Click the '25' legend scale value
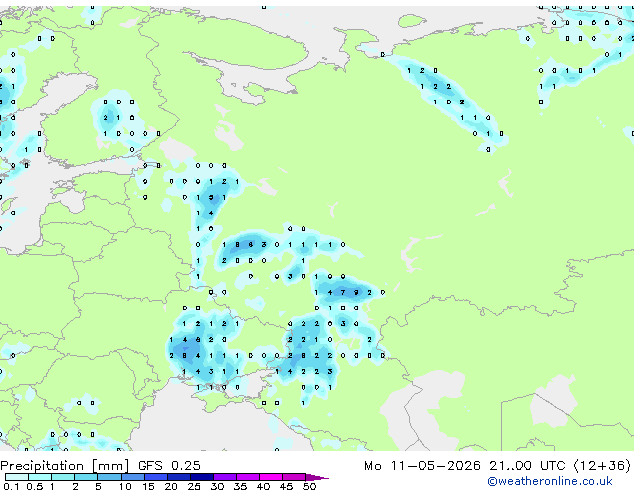This screenshot has width=634, height=490. pyautogui.click(x=194, y=486)
